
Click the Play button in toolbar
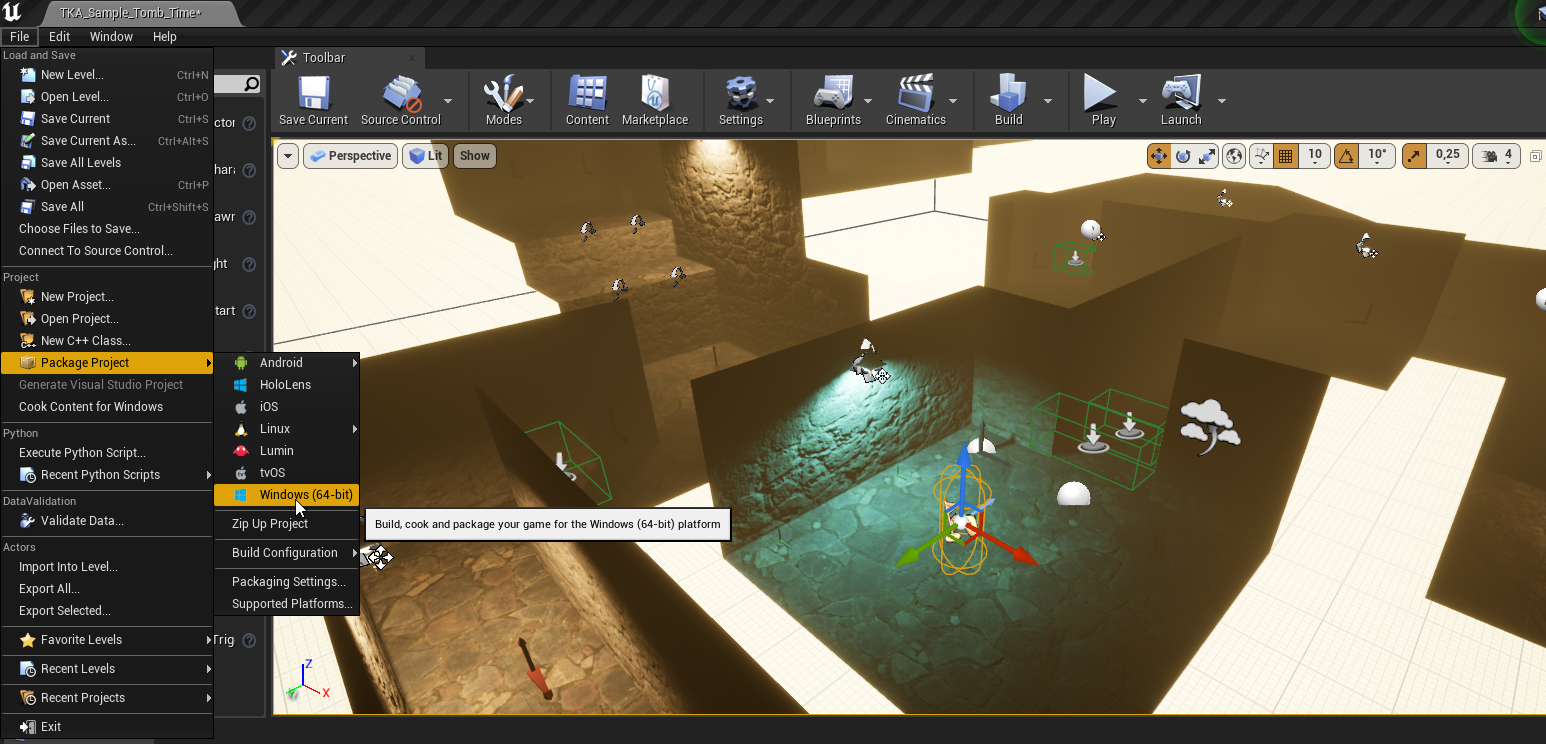pos(1103,101)
